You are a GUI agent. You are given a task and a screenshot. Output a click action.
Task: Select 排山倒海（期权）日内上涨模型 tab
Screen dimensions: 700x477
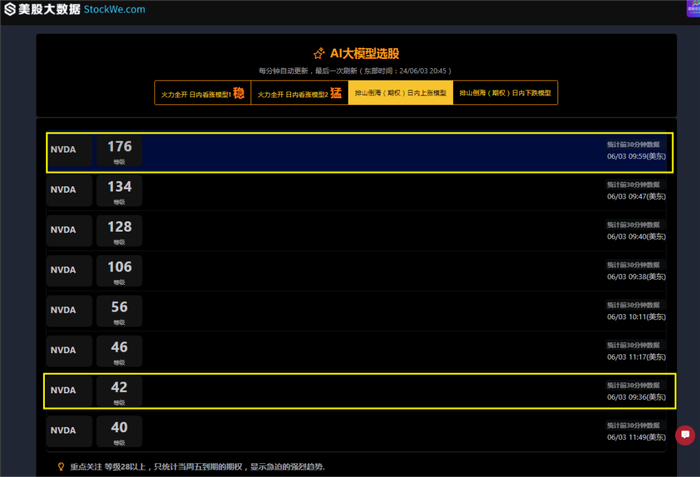coord(400,93)
